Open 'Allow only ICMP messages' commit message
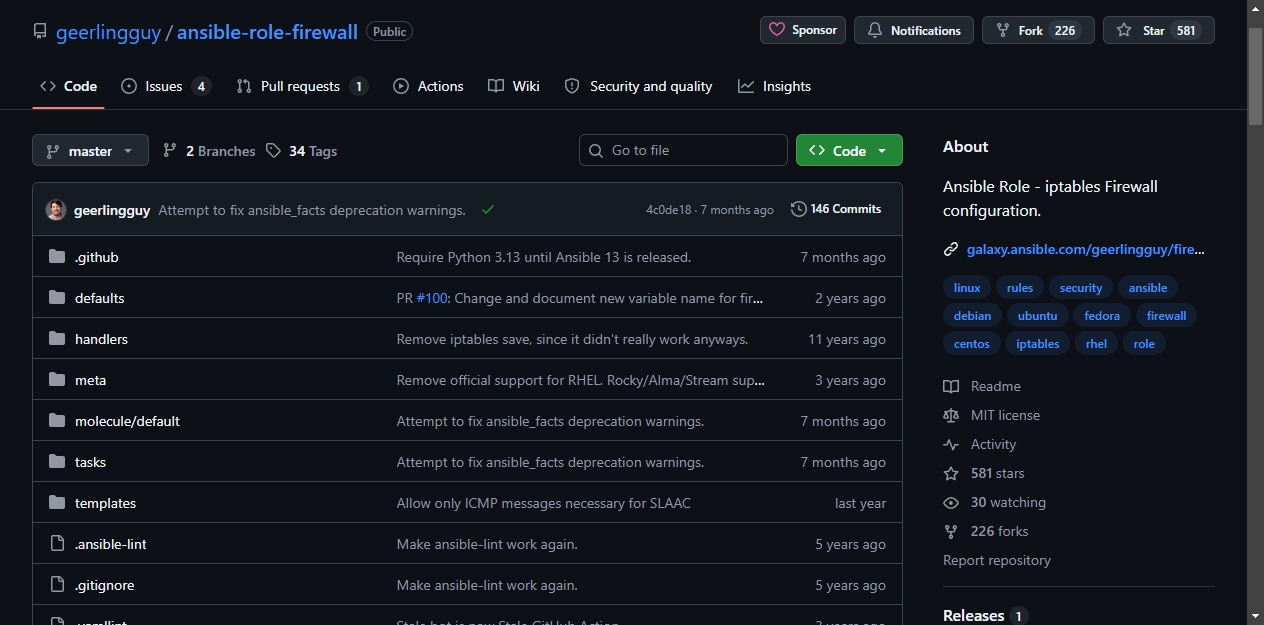1264x625 pixels. pyautogui.click(x=543, y=503)
